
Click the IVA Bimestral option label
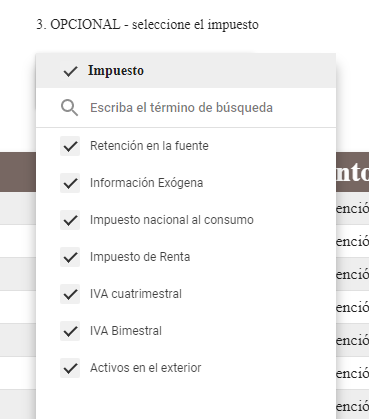[x=126, y=331]
